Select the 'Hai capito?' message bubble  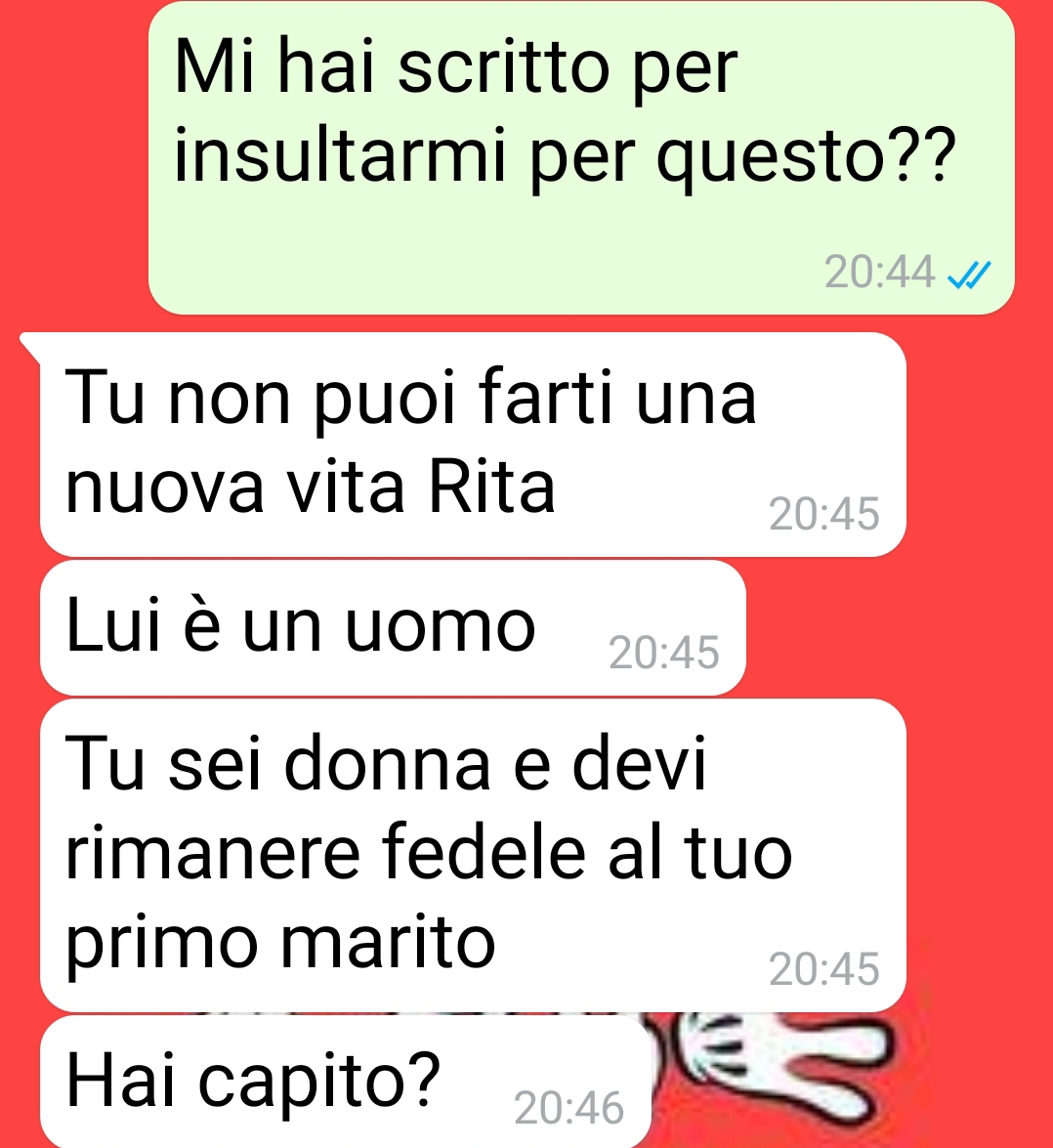346,1082
